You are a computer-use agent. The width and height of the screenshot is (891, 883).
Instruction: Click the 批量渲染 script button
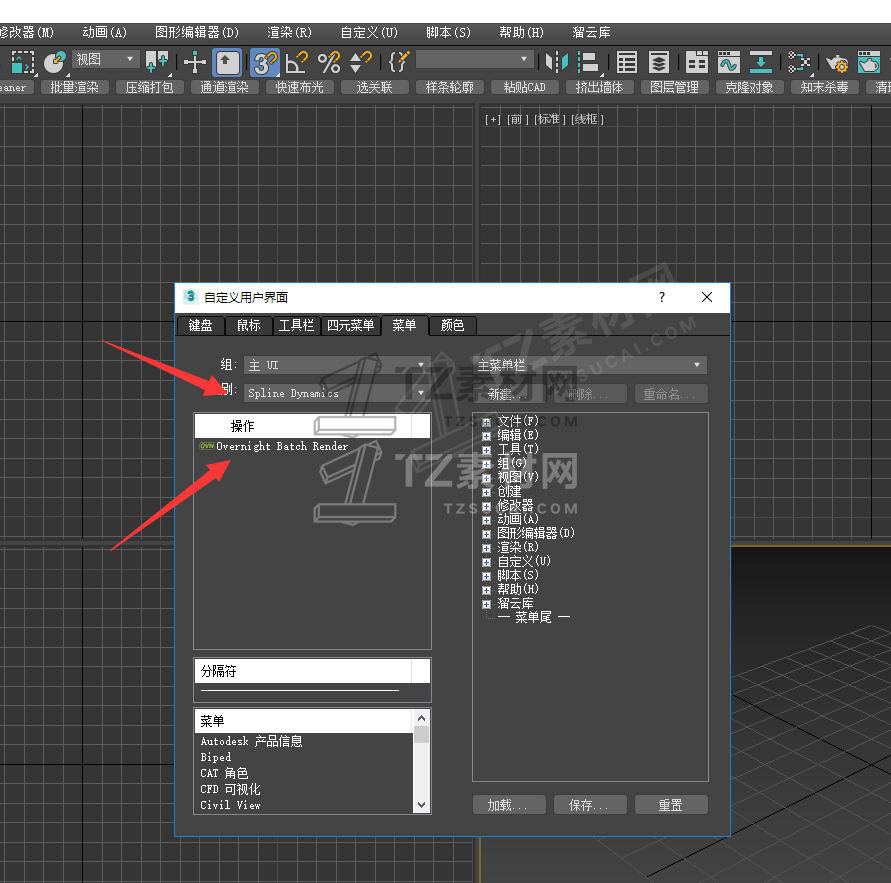click(74, 87)
